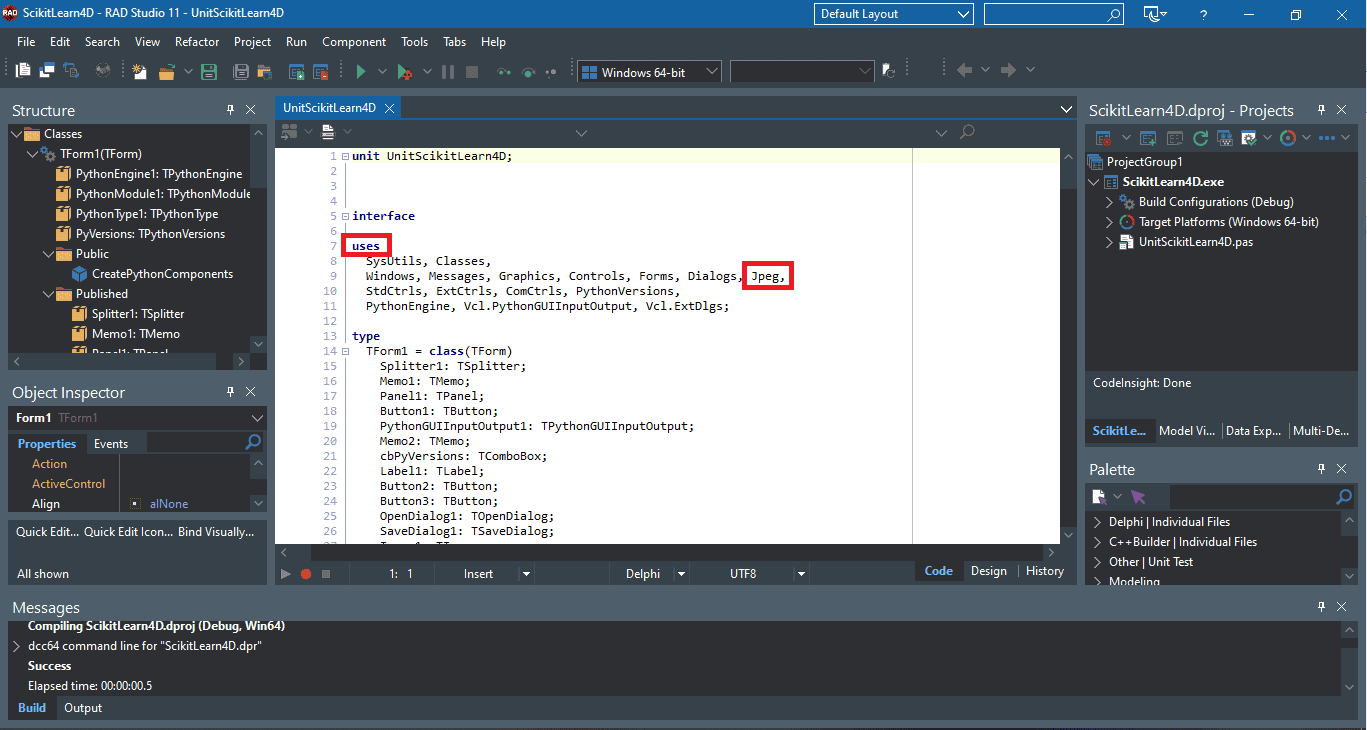The image size is (1367, 730).
Task: Open the Component menu
Action: click(354, 42)
